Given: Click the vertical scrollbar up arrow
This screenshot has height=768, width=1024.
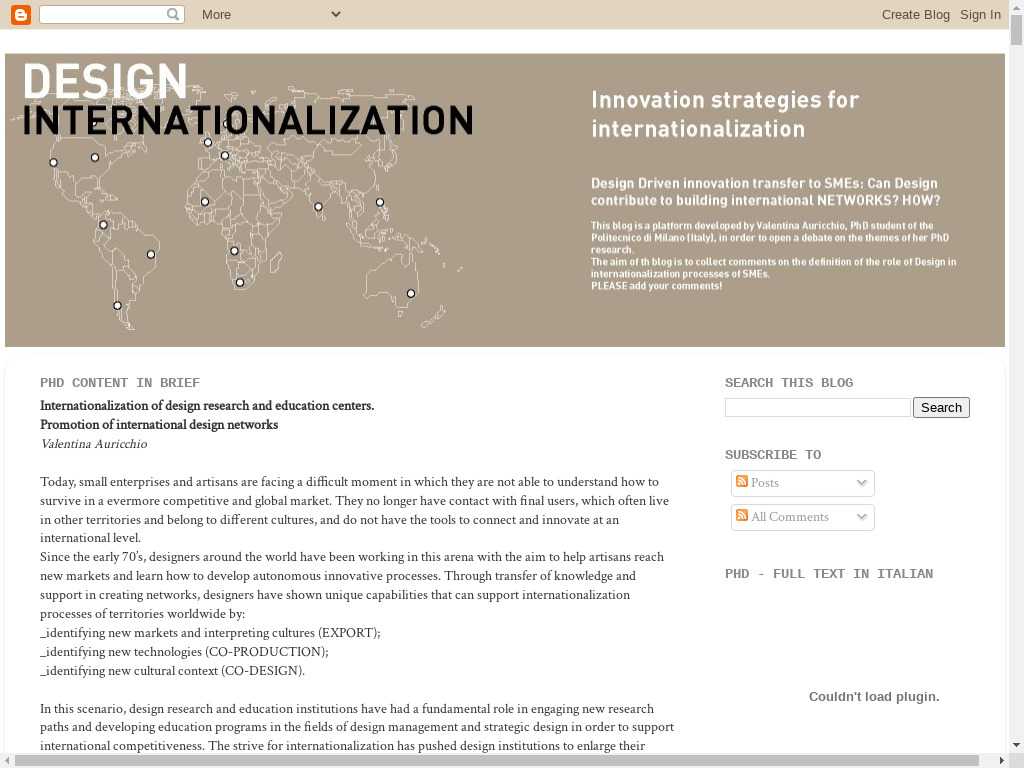Looking at the screenshot, I should [1016, 7].
